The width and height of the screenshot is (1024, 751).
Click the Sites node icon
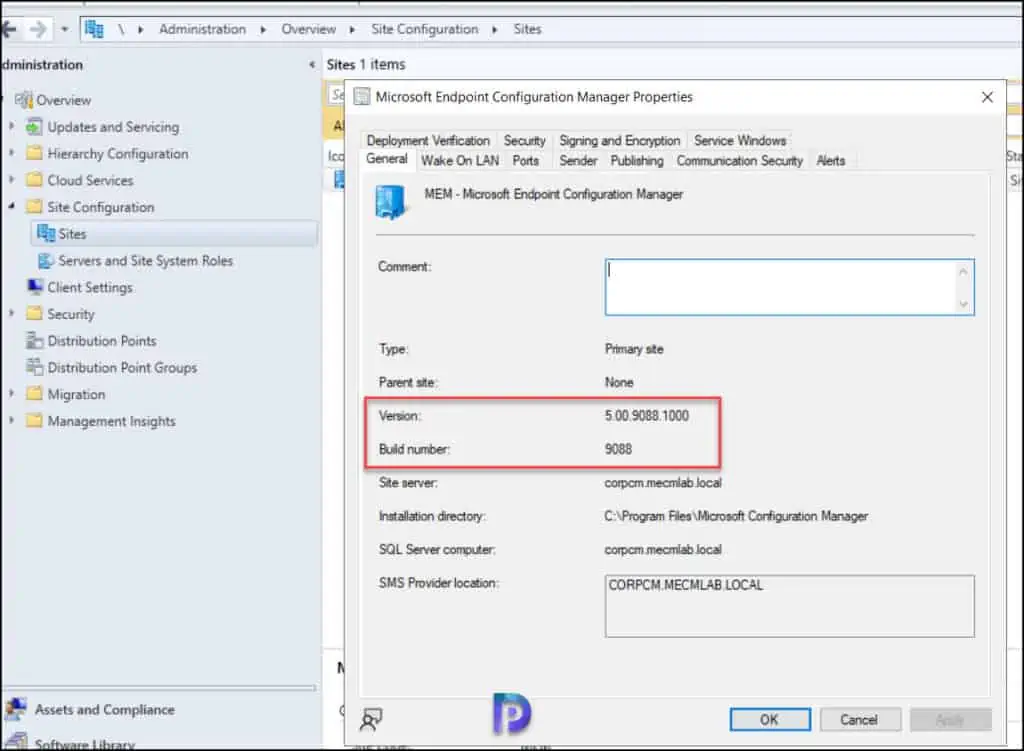(x=46, y=233)
